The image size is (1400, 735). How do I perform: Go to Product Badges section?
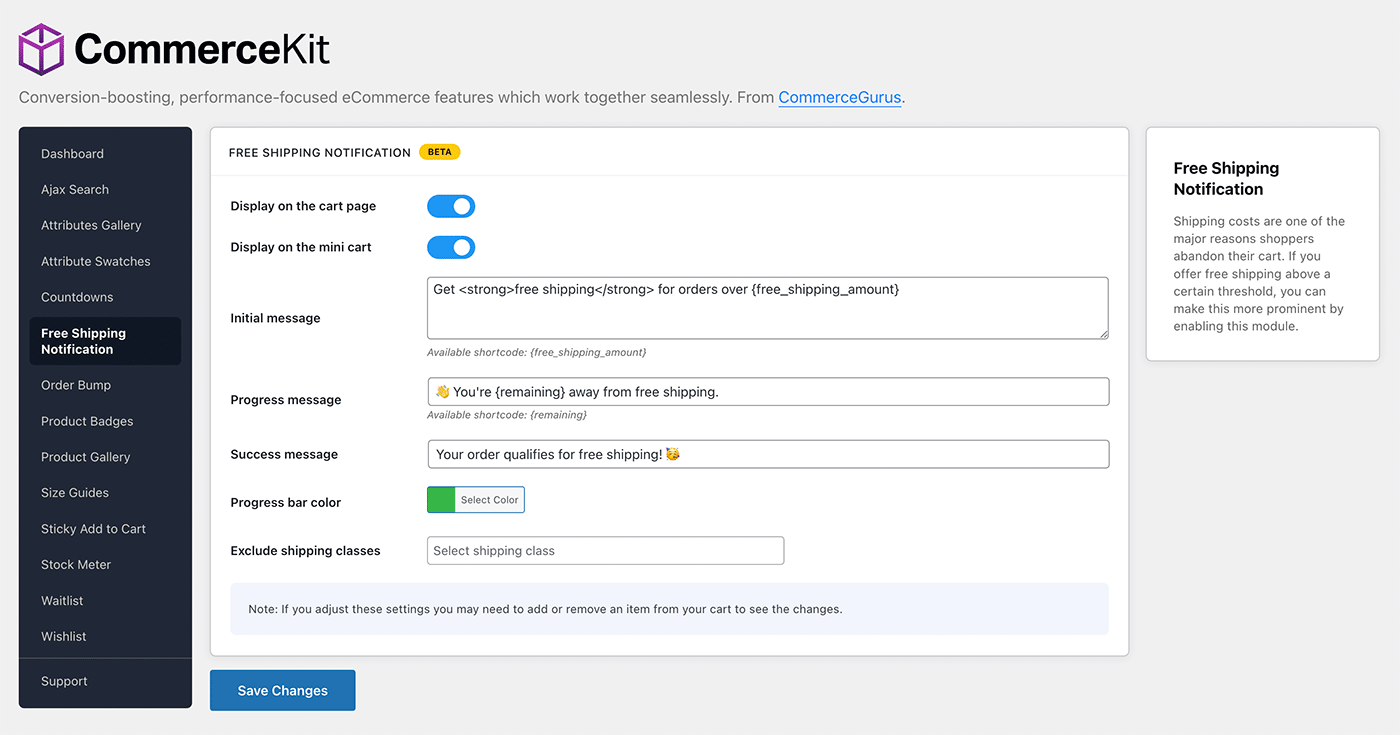87,422
